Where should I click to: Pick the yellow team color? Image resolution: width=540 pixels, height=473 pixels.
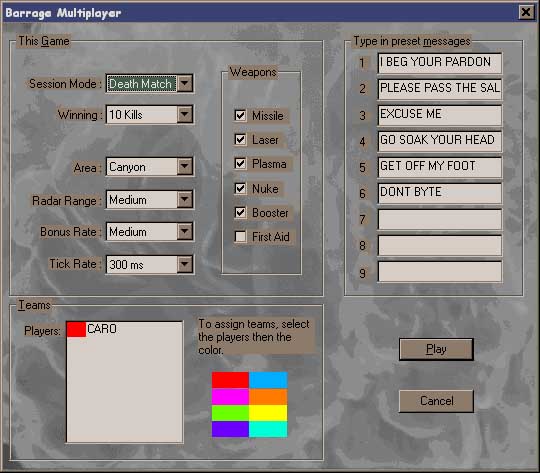[x=268, y=413]
